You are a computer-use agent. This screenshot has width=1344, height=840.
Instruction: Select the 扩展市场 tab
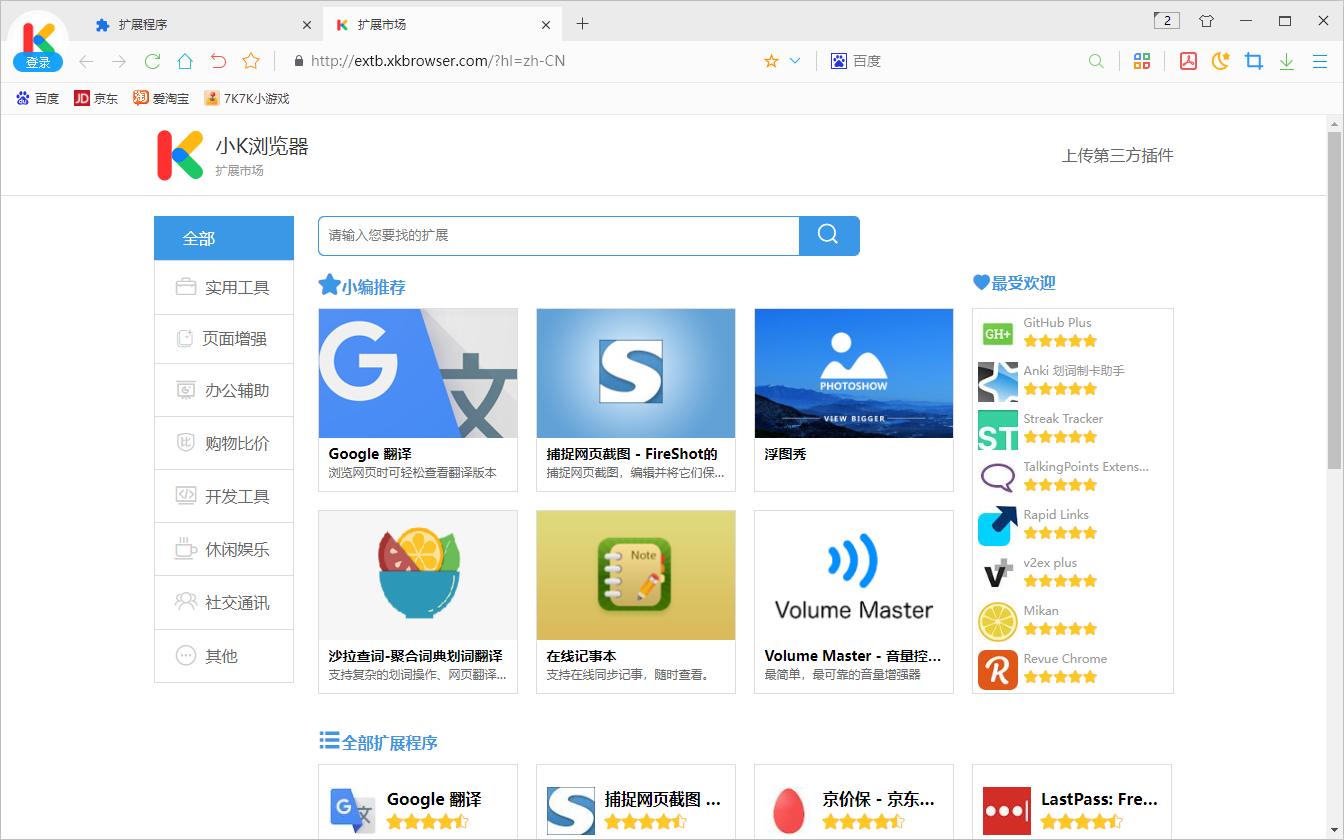pyautogui.click(x=443, y=25)
